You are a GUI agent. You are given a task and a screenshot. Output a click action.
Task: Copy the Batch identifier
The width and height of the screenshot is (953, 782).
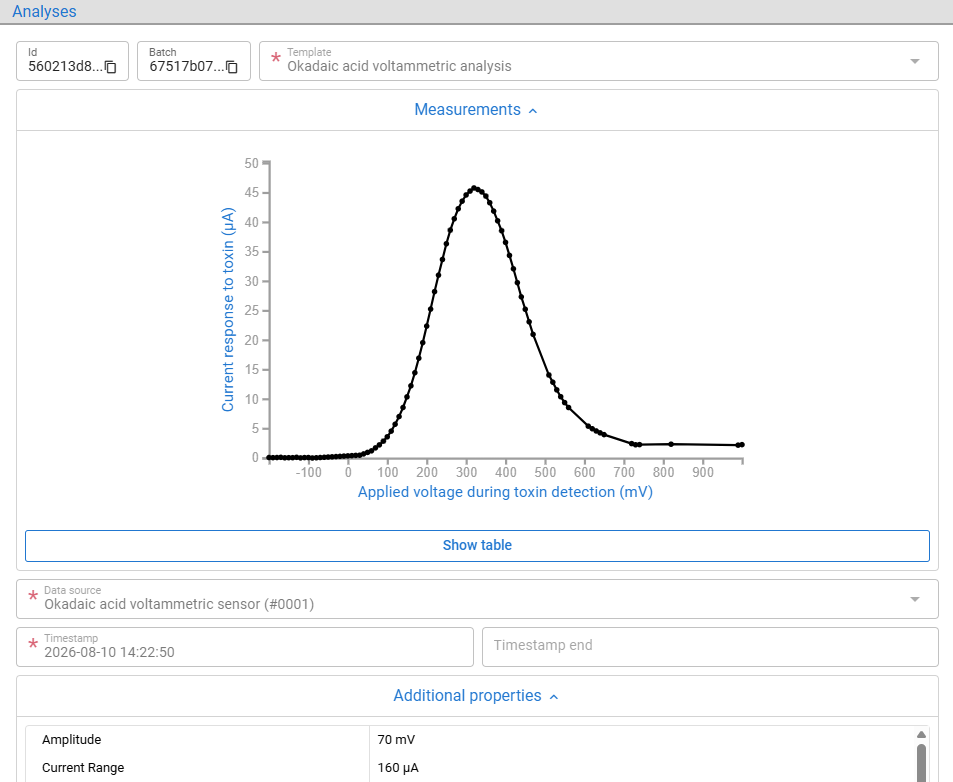[232, 67]
